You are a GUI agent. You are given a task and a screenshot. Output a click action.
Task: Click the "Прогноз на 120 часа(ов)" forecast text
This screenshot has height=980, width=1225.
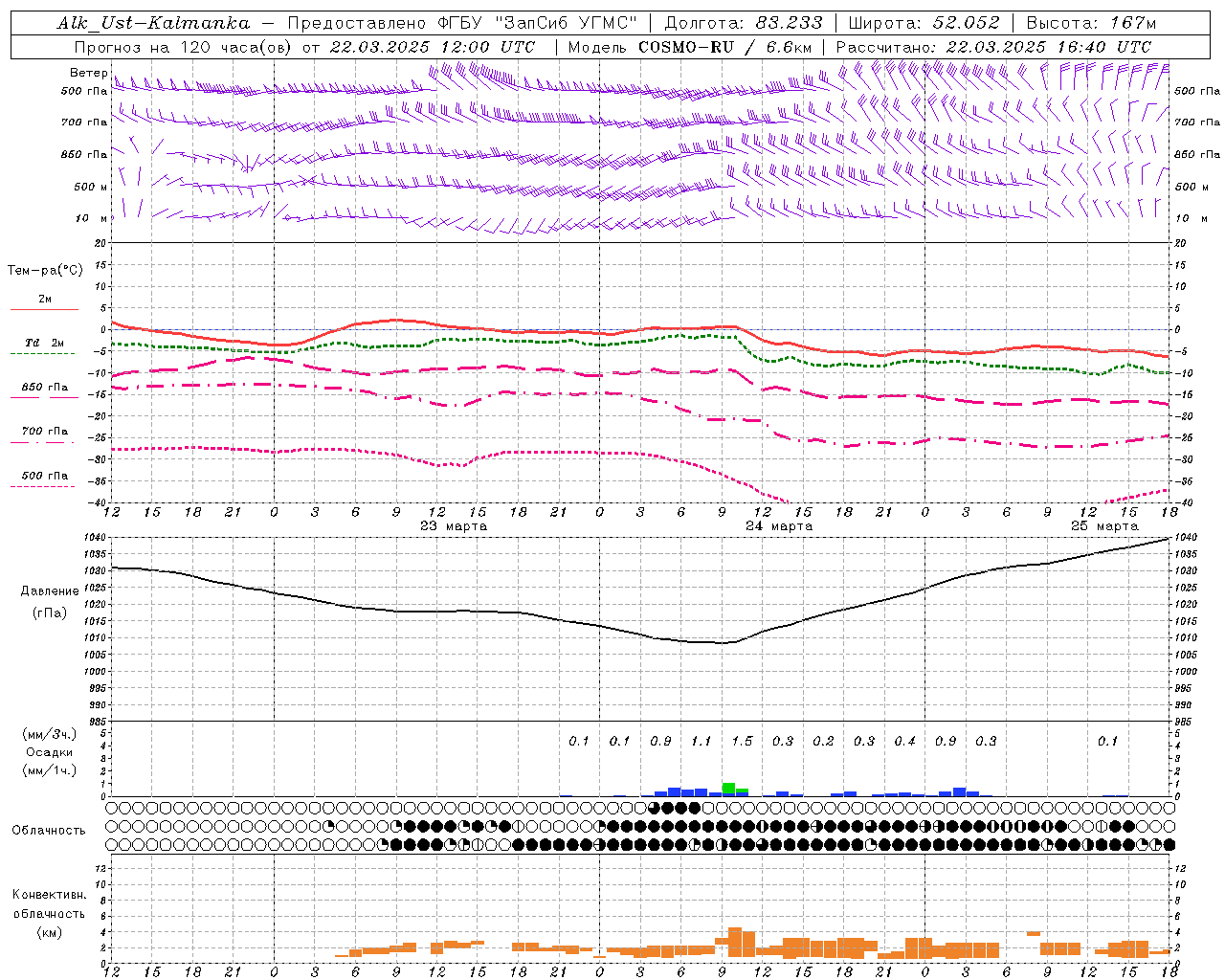184,47
